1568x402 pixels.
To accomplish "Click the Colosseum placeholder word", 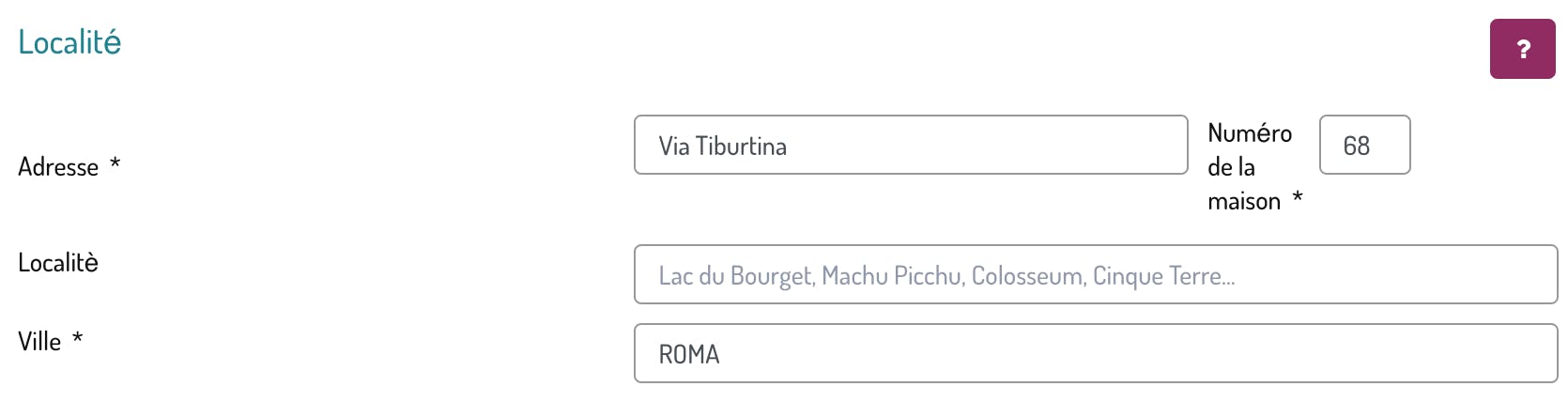I will click(1029, 276).
